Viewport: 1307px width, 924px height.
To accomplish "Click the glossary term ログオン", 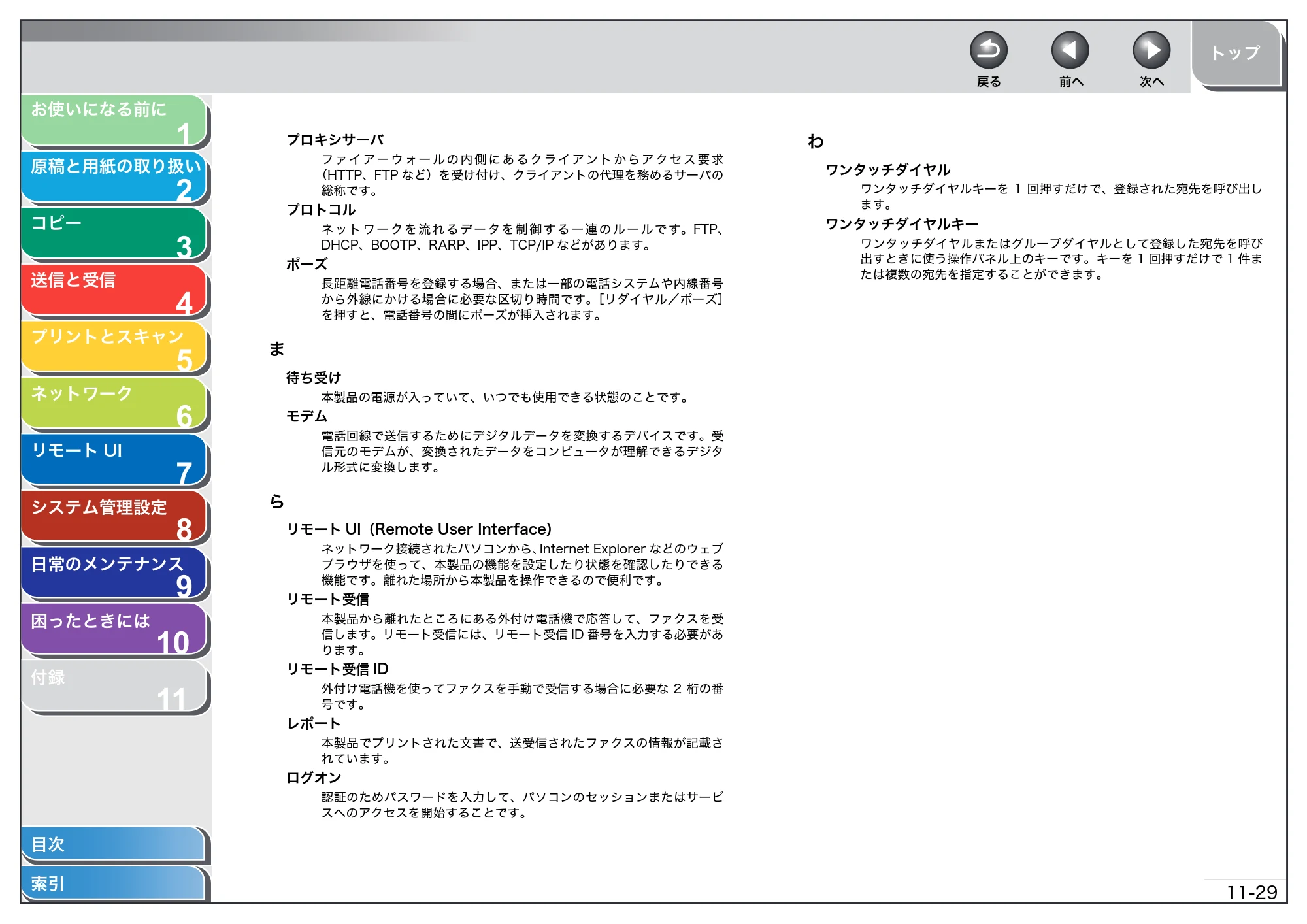I will 314,778.
